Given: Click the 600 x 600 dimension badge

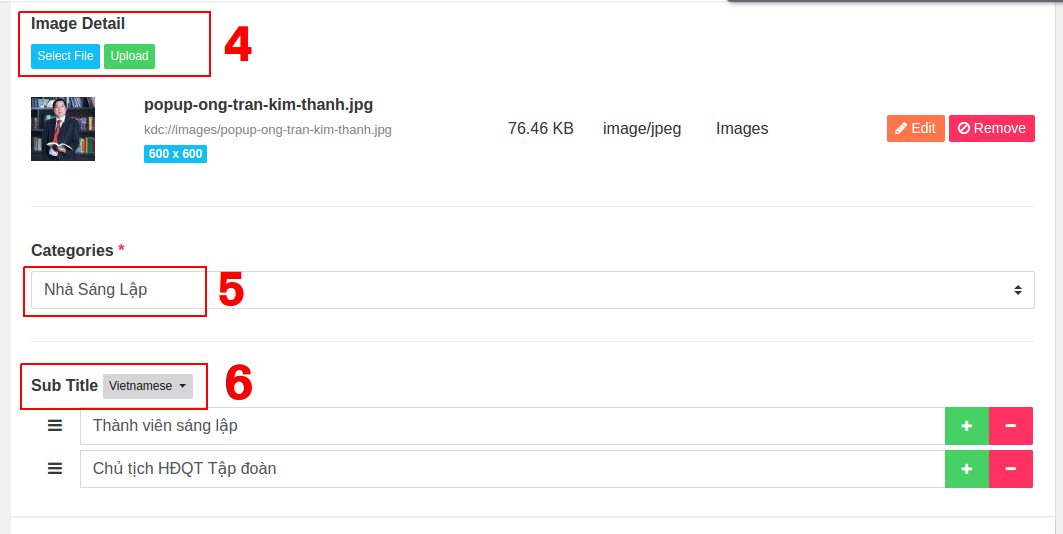Looking at the screenshot, I should (x=175, y=154).
